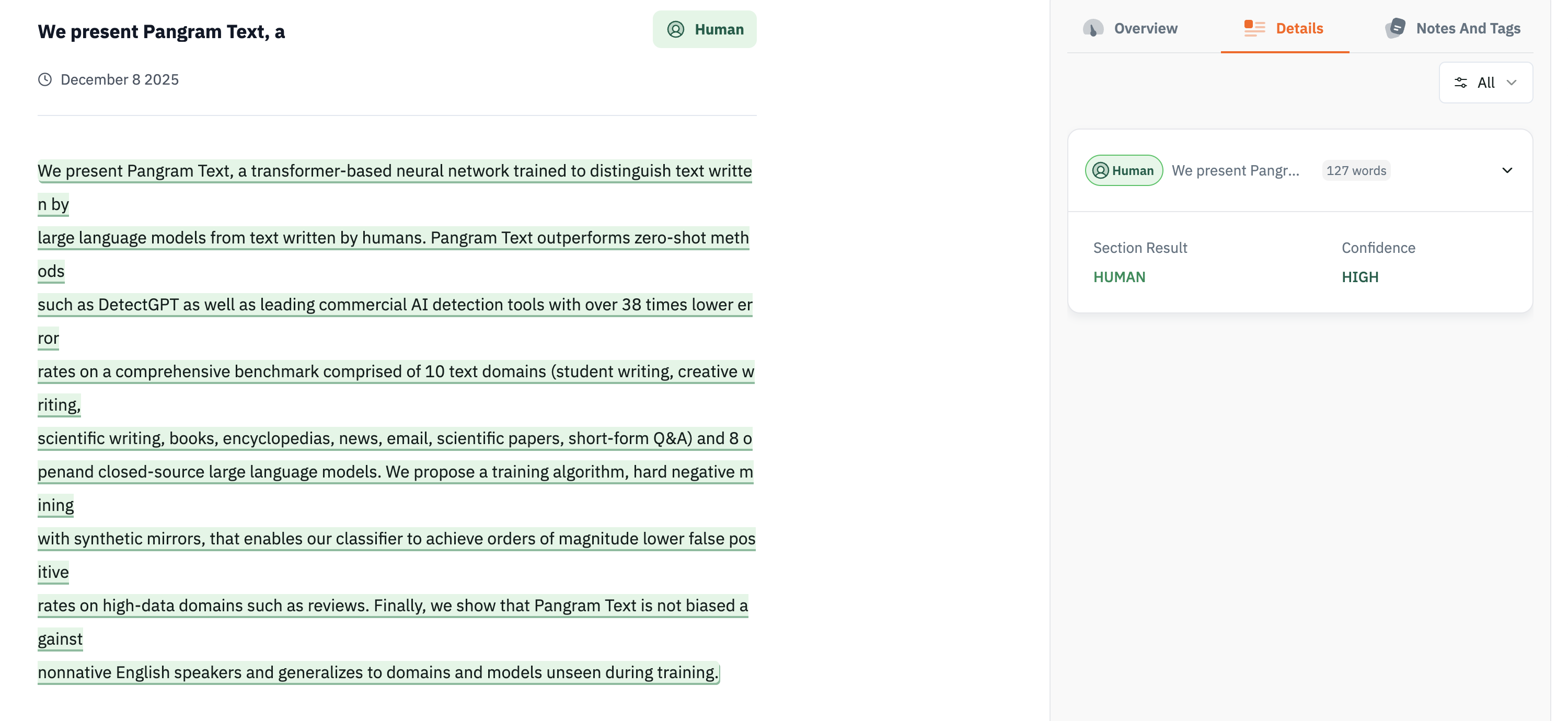The height and width of the screenshot is (721, 1568).
Task: Click the HUMAN section result value
Action: [1119, 277]
